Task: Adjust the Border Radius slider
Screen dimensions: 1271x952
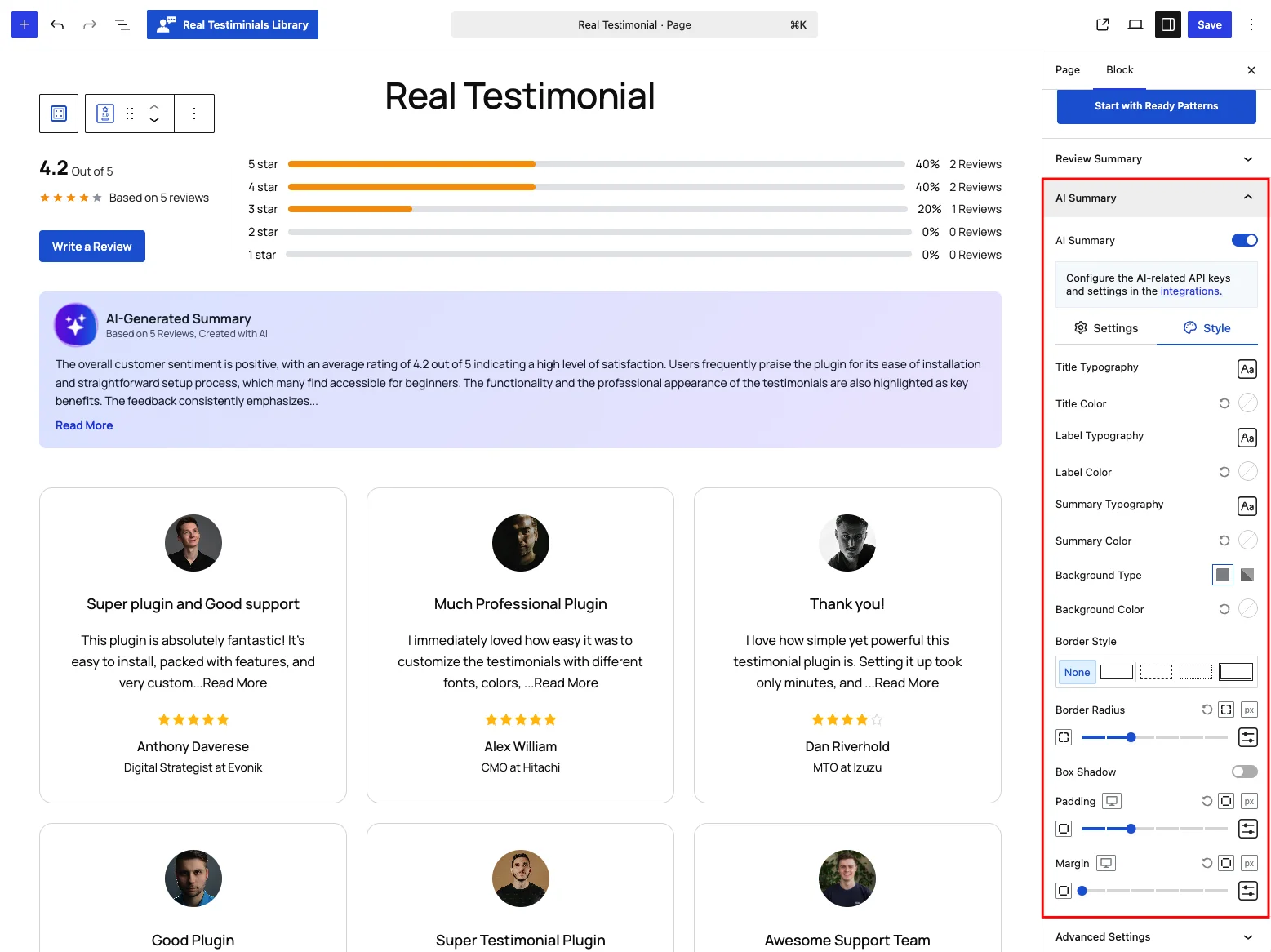Action: [x=1155, y=737]
